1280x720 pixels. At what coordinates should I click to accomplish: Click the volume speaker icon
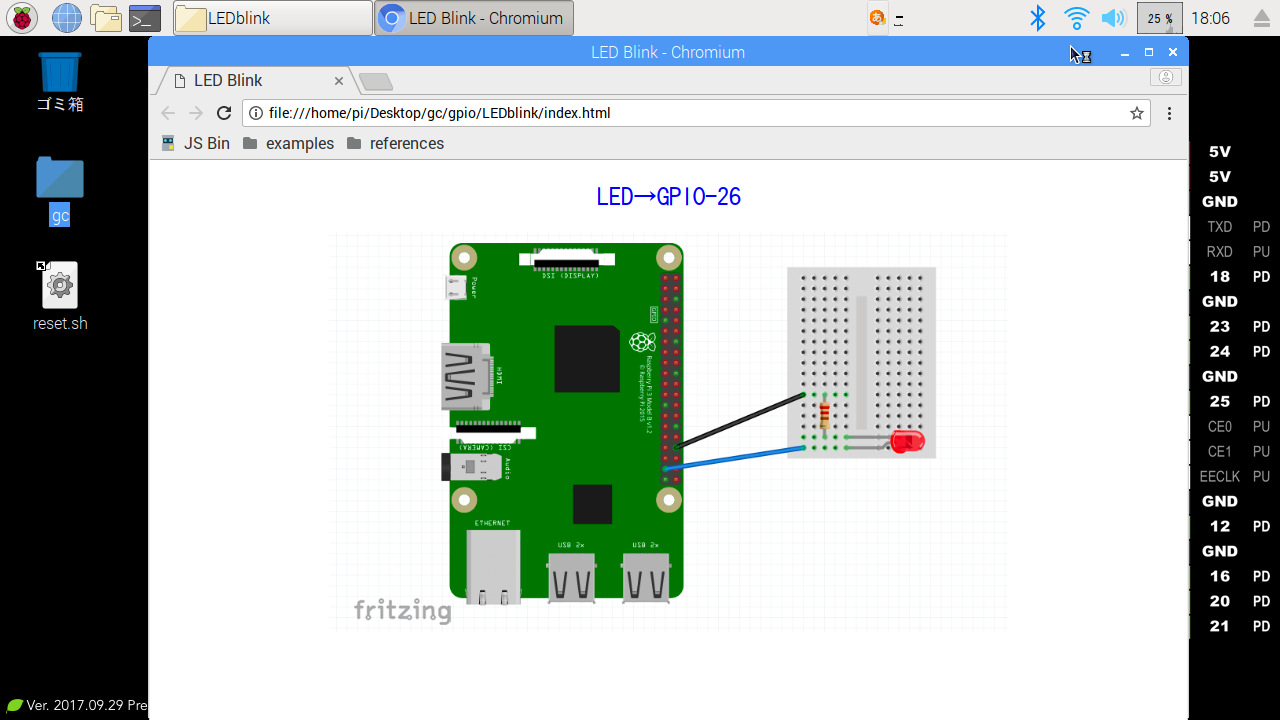coord(1112,18)
